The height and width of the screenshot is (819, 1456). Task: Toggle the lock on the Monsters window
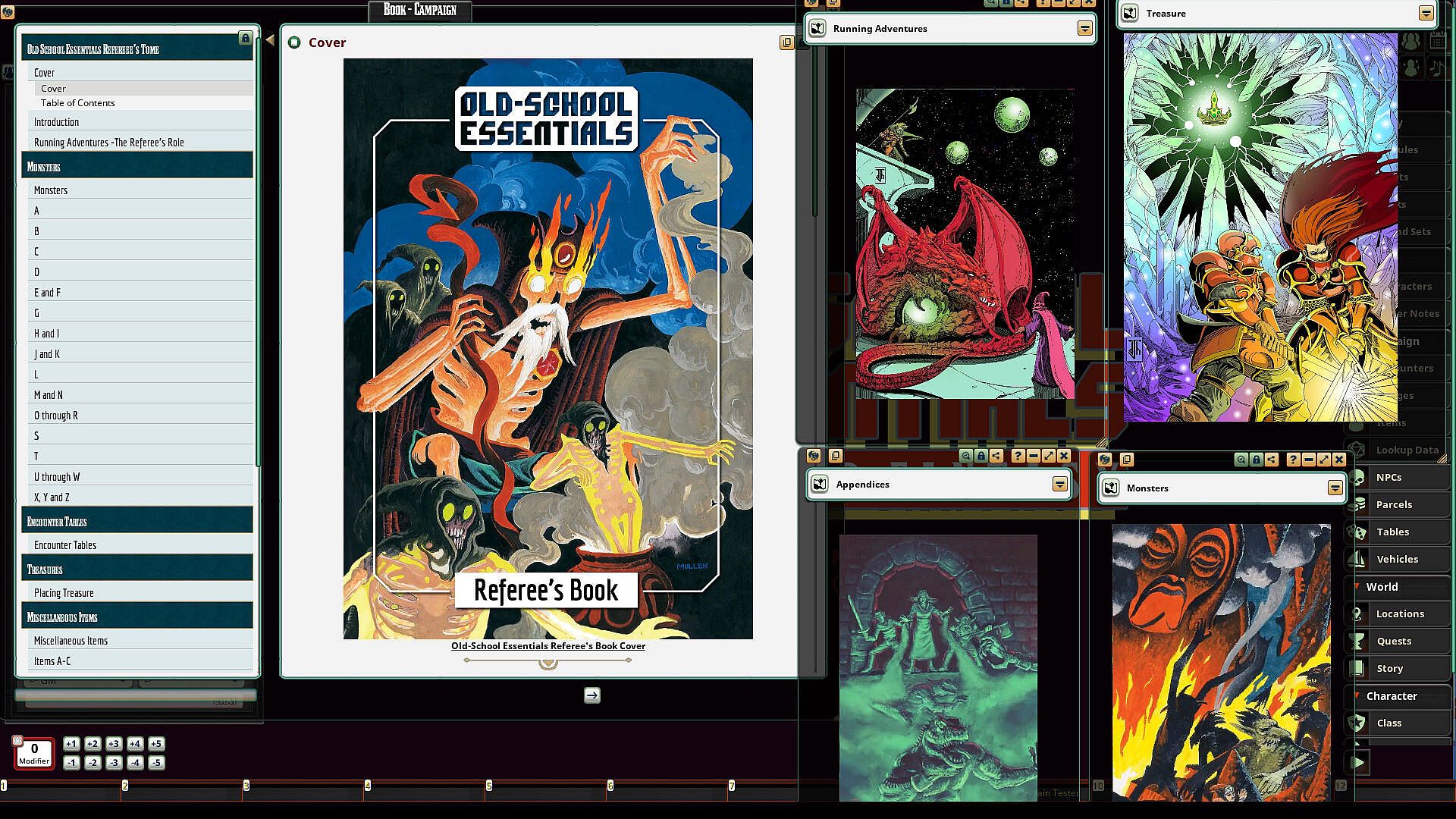click(x=1257, y=460)
